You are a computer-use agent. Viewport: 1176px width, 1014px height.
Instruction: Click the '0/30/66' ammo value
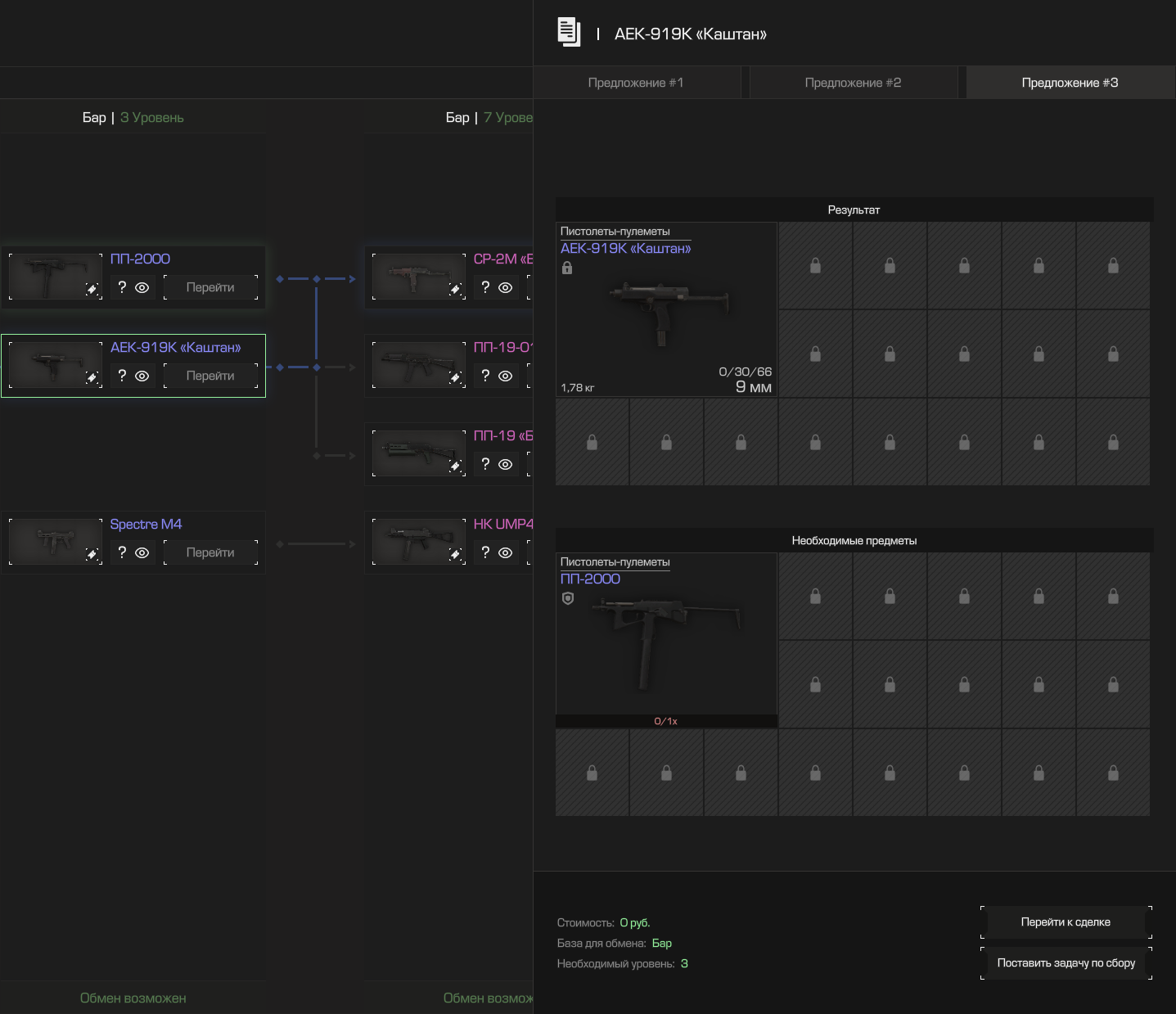point(745,372)
